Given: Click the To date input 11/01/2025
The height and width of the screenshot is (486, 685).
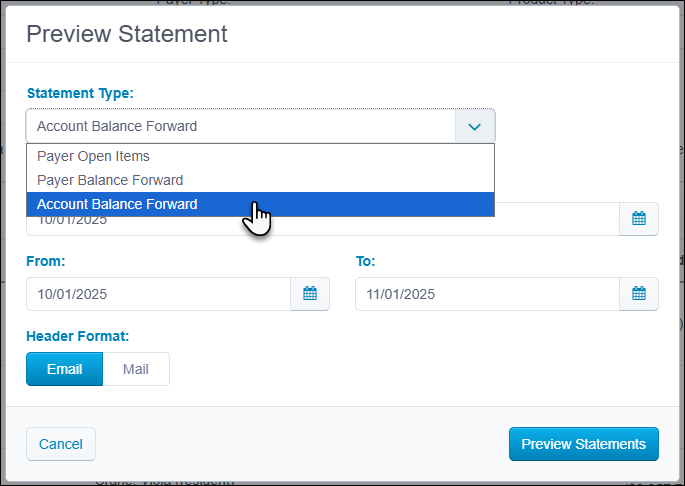Looking at the screenshot, I should [x=488, y=294].
